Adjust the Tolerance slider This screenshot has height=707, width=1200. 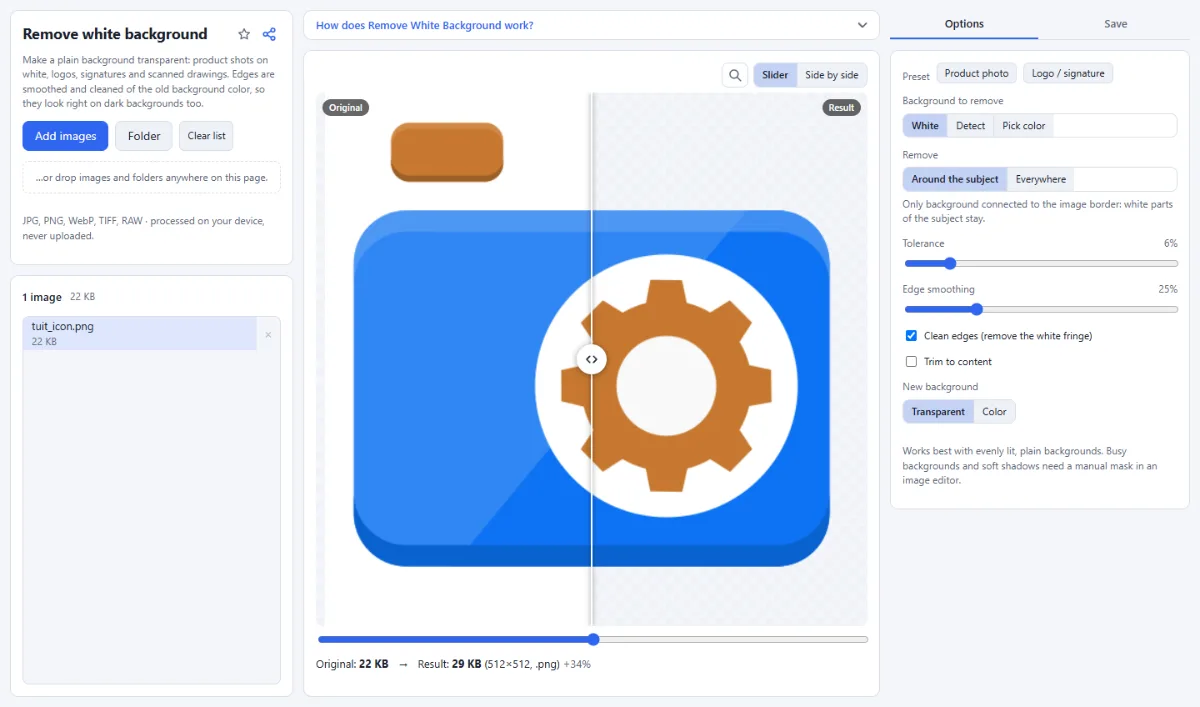point(1040,264)
